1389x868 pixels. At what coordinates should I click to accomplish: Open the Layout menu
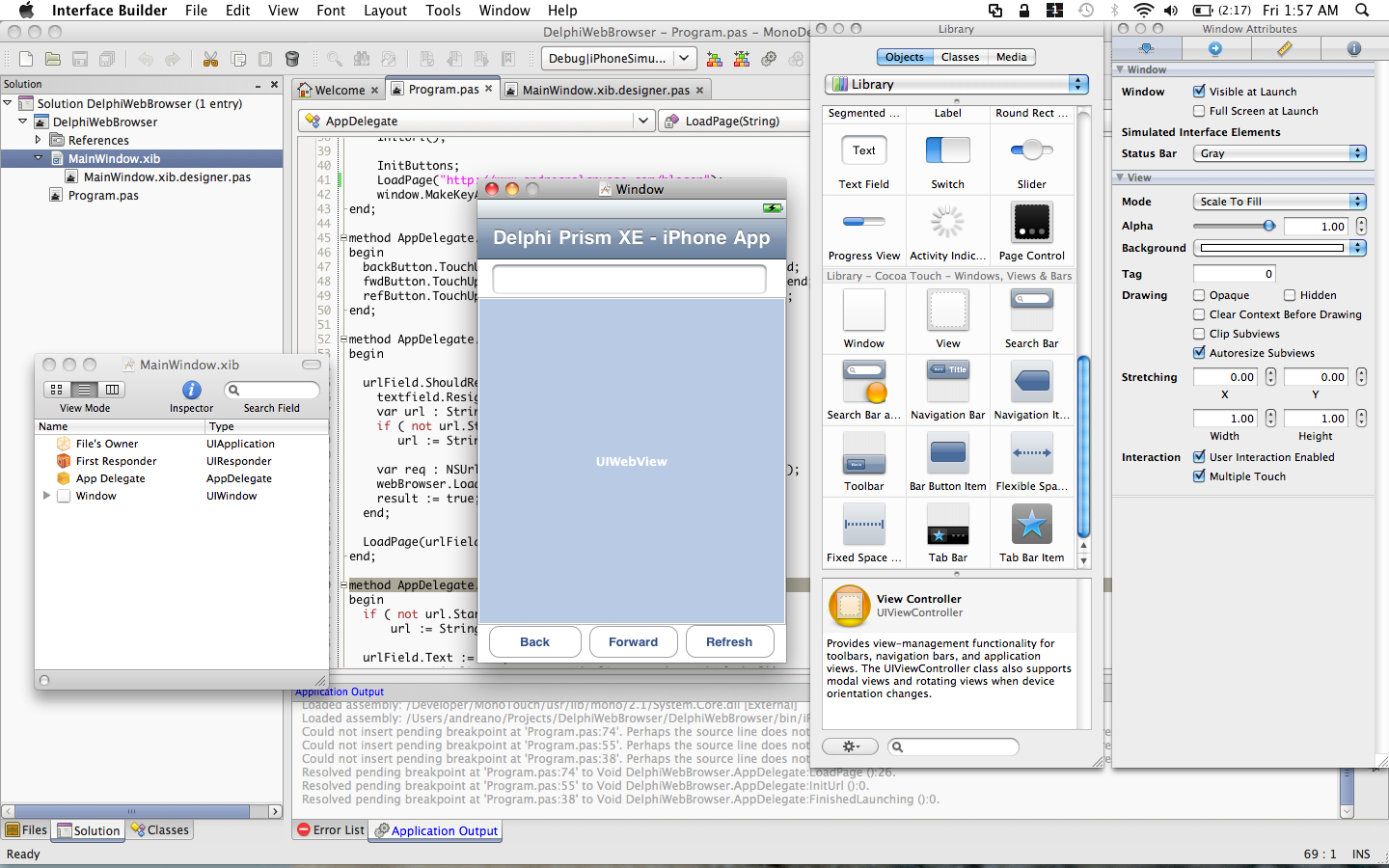(x=385, y=11)
